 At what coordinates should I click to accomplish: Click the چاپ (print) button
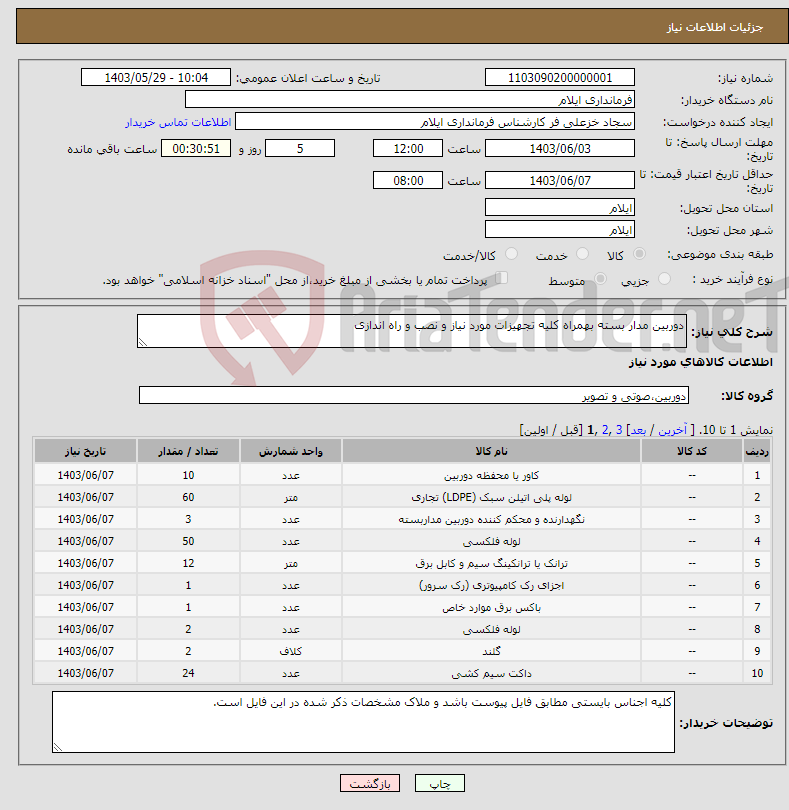(x=440, y=783)
